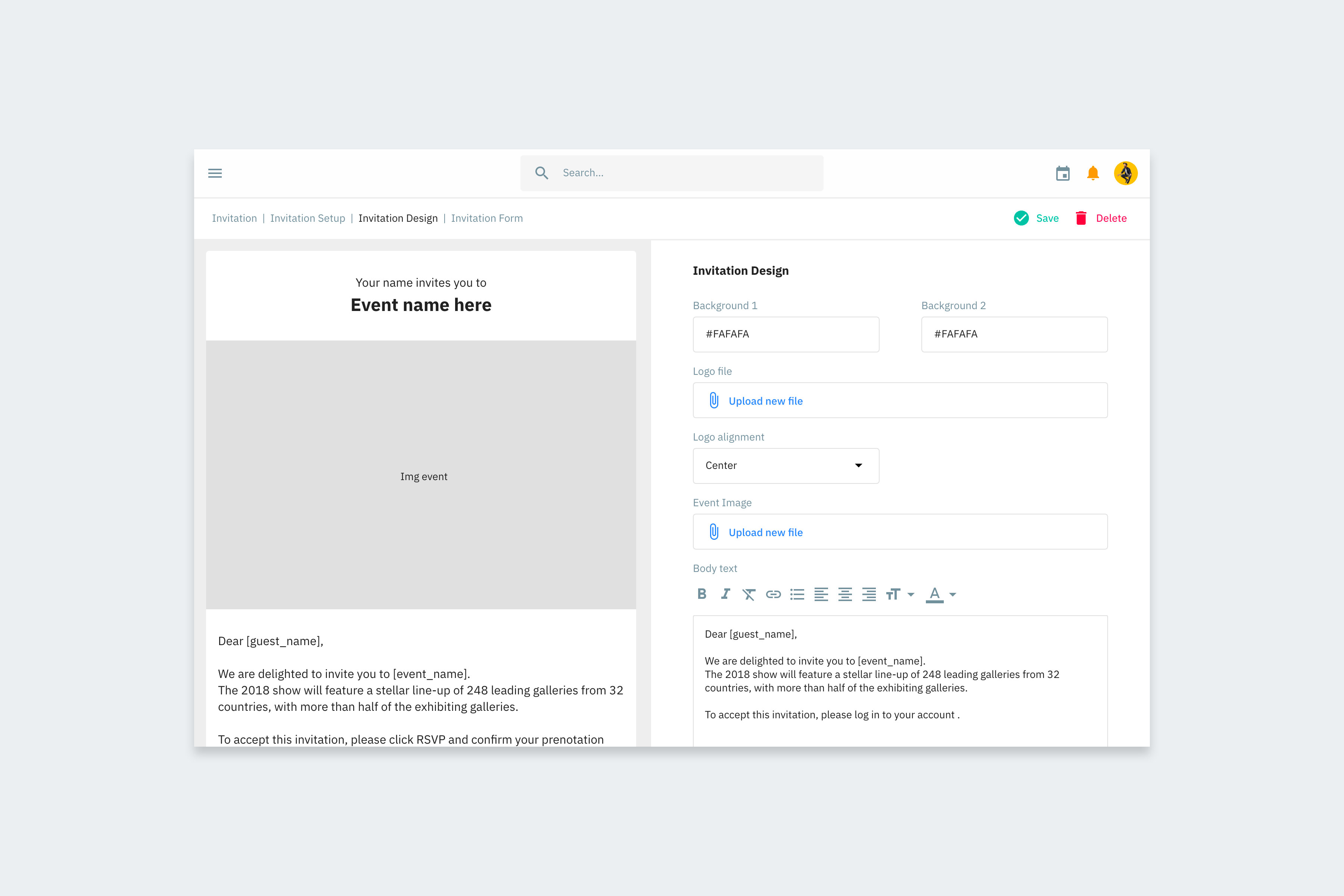Click the font size icon
This screenshot has width=1344, height=896.
pos(893,594)
